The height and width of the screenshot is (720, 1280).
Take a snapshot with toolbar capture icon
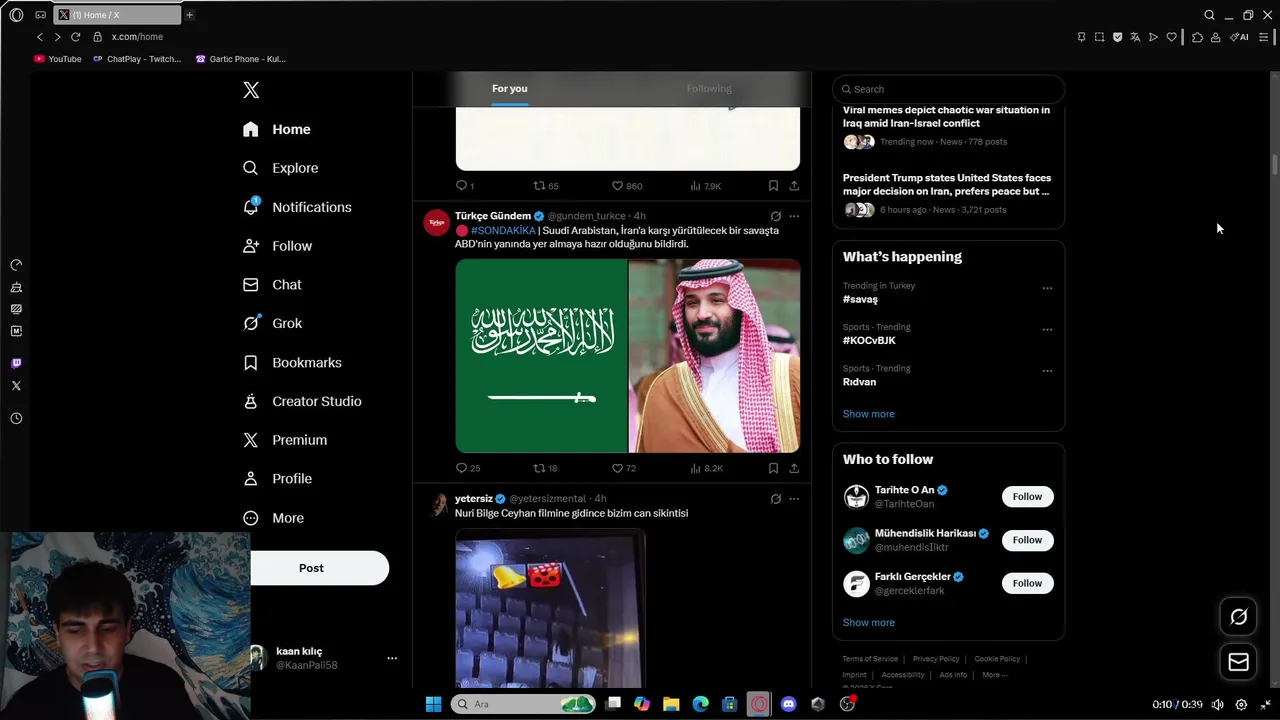[x=1099, y=37]
